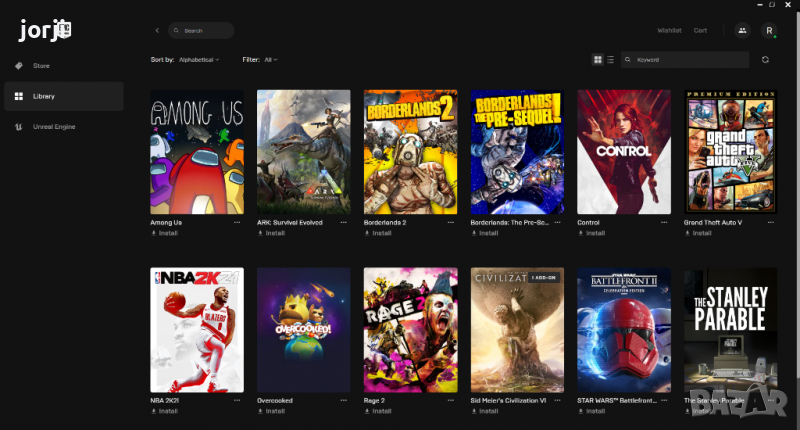The width and height of the screenshot is (800, 430).
Task: Select The Stanley Parable cover
Action: pyautogui.click(x=731, y=330)
